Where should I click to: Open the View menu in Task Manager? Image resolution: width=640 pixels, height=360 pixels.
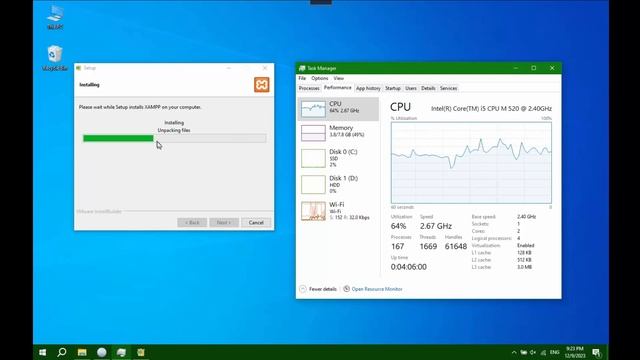pyautogui.click(x=338, y=78)
